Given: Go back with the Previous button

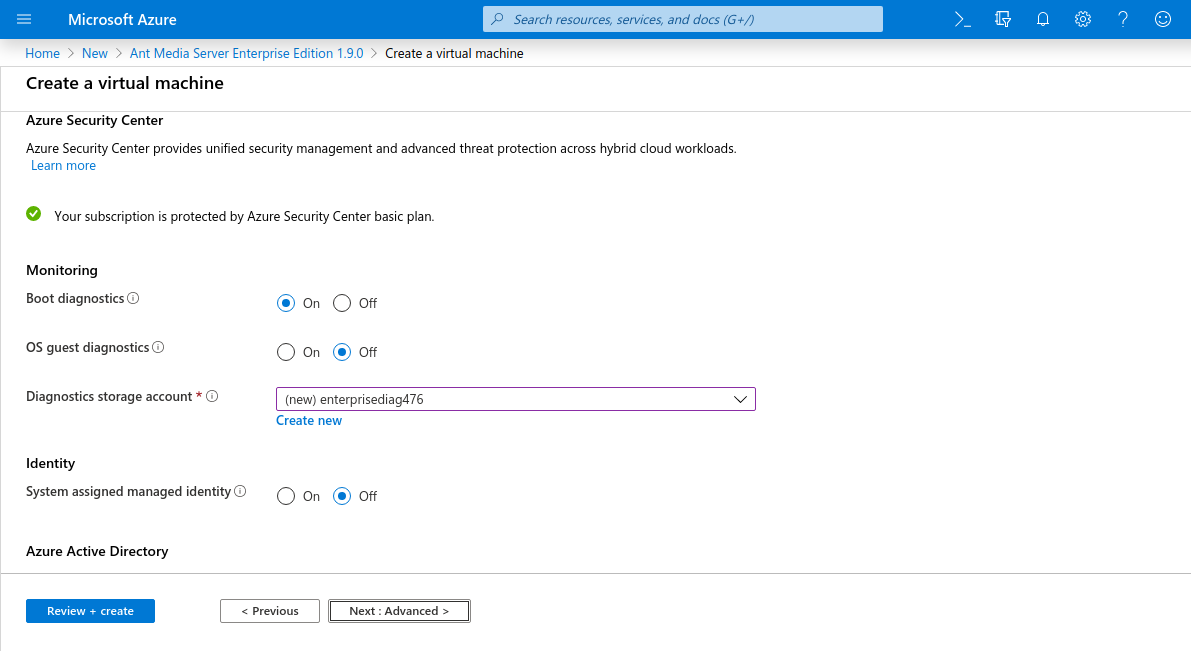Looking at the screenshot, I should tap(270, 611).
